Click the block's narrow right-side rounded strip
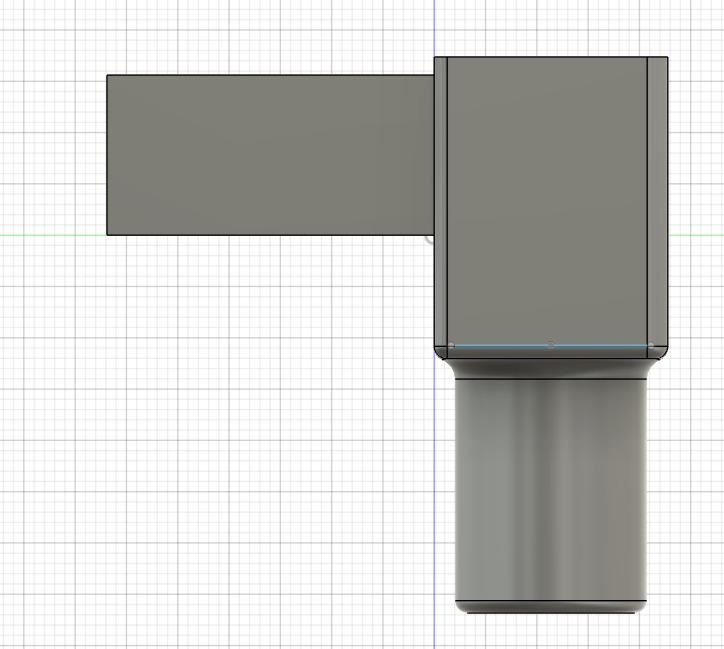724x649 pixels. [658, 201]
